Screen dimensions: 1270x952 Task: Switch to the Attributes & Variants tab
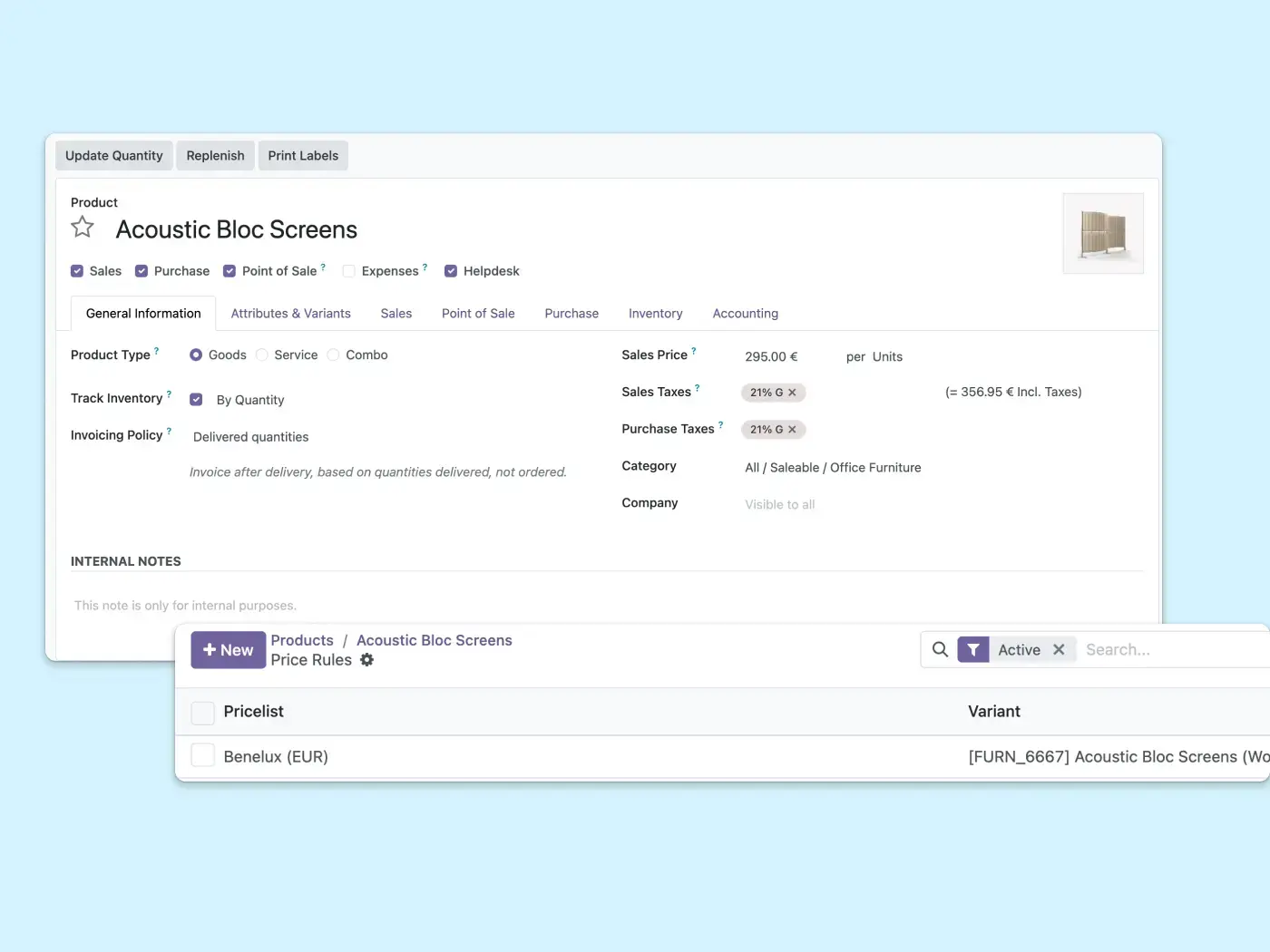[x=290, y=314]
